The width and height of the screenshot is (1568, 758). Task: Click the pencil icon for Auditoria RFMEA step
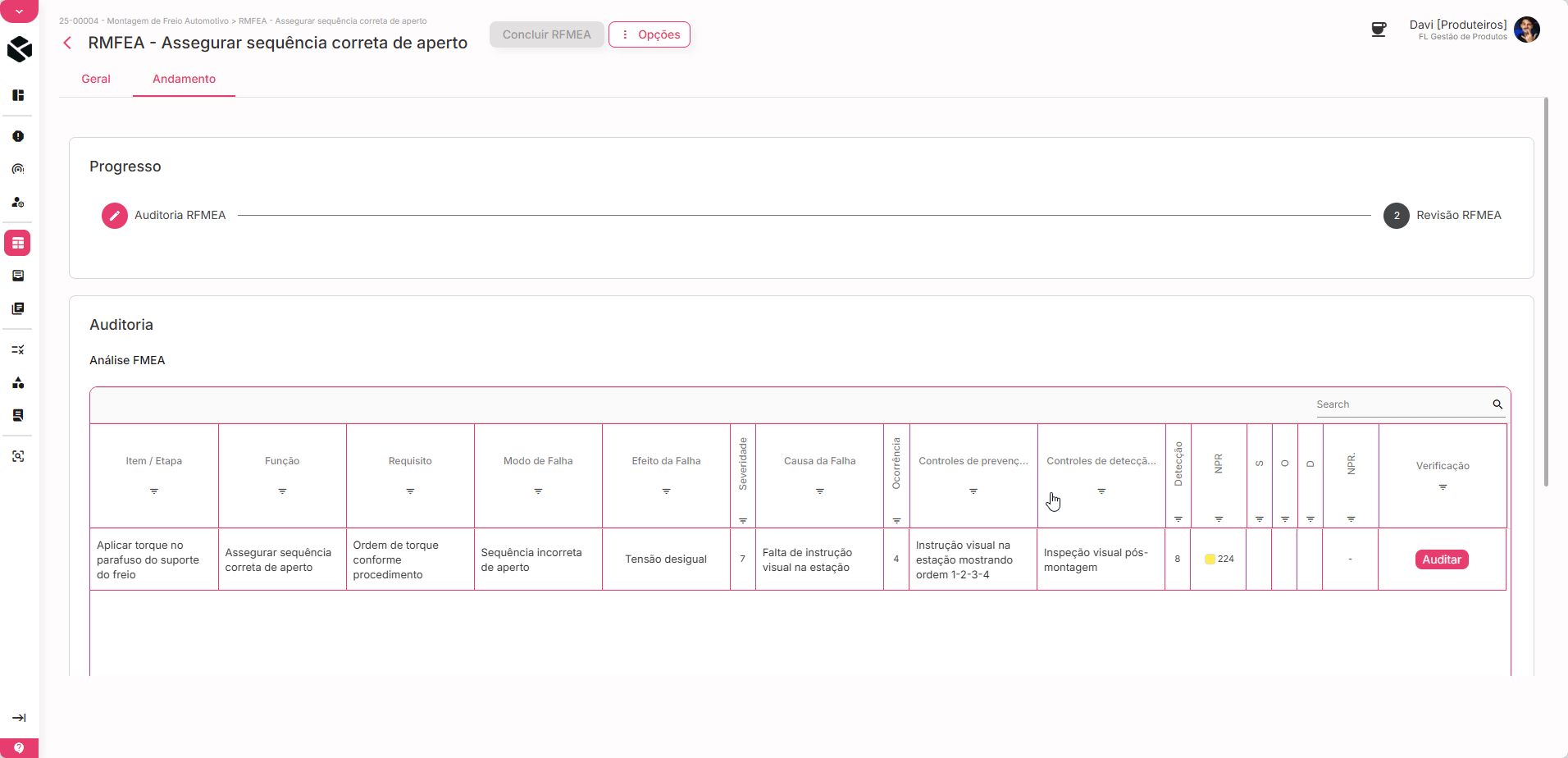click(x=115, y=216)
